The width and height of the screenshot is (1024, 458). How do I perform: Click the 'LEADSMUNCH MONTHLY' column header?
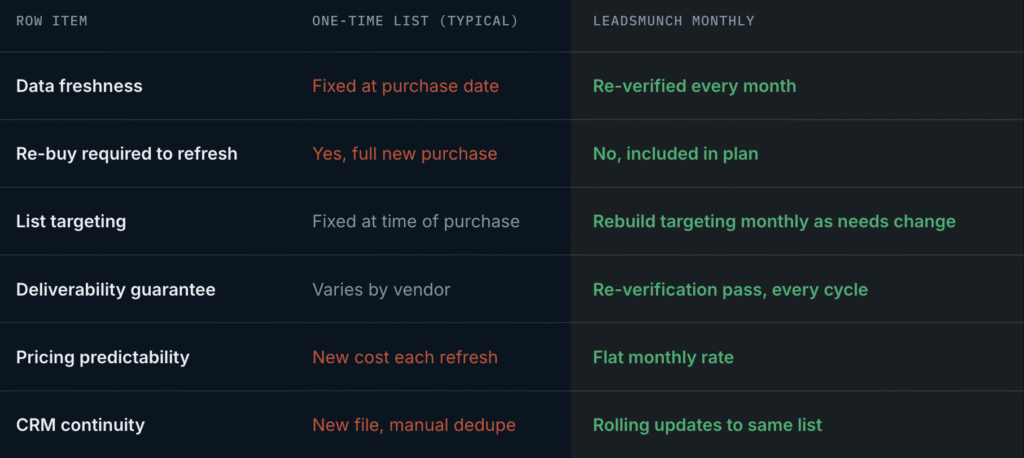click(x=673, y=21)
